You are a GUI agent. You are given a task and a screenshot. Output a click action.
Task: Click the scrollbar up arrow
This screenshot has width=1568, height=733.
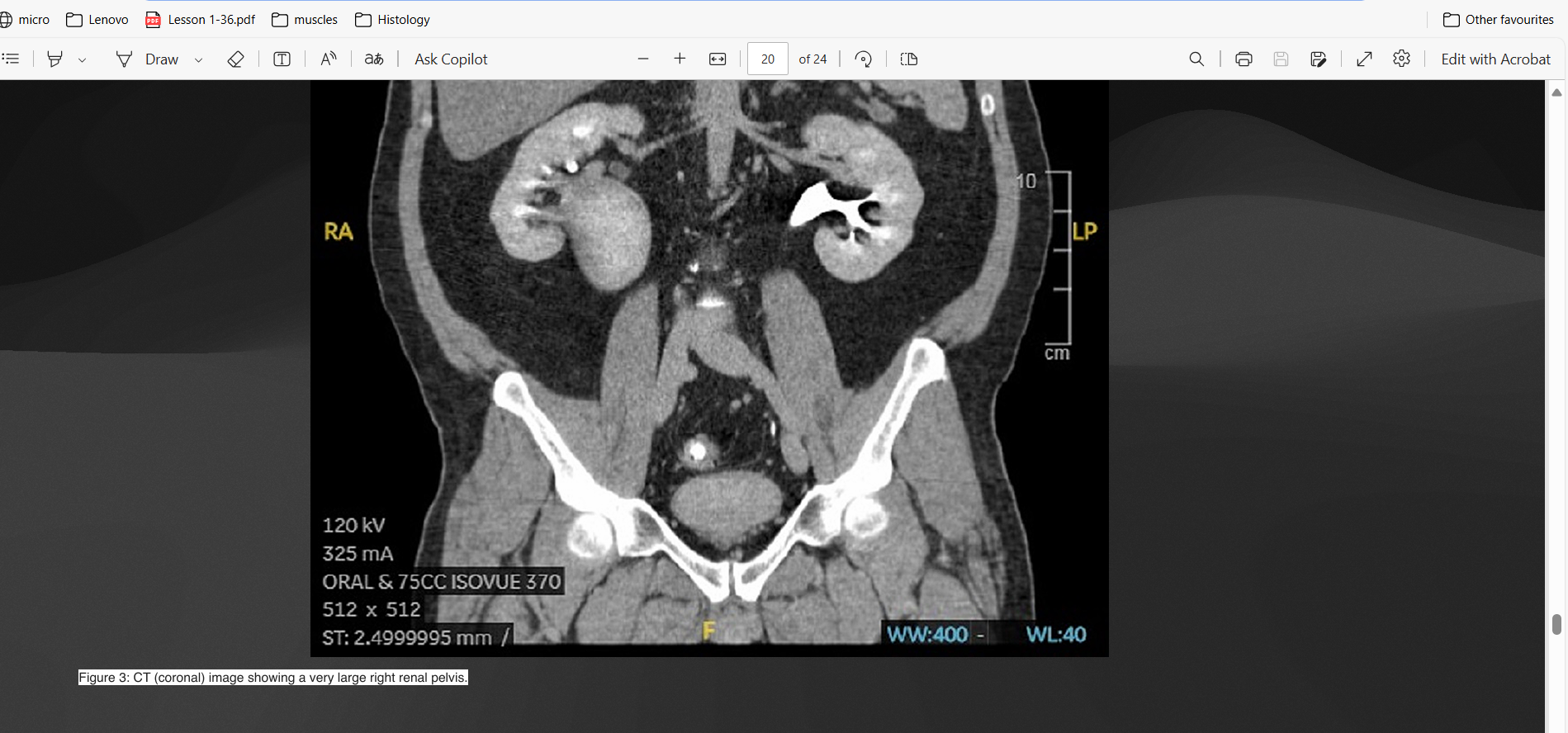[1556, 92]
